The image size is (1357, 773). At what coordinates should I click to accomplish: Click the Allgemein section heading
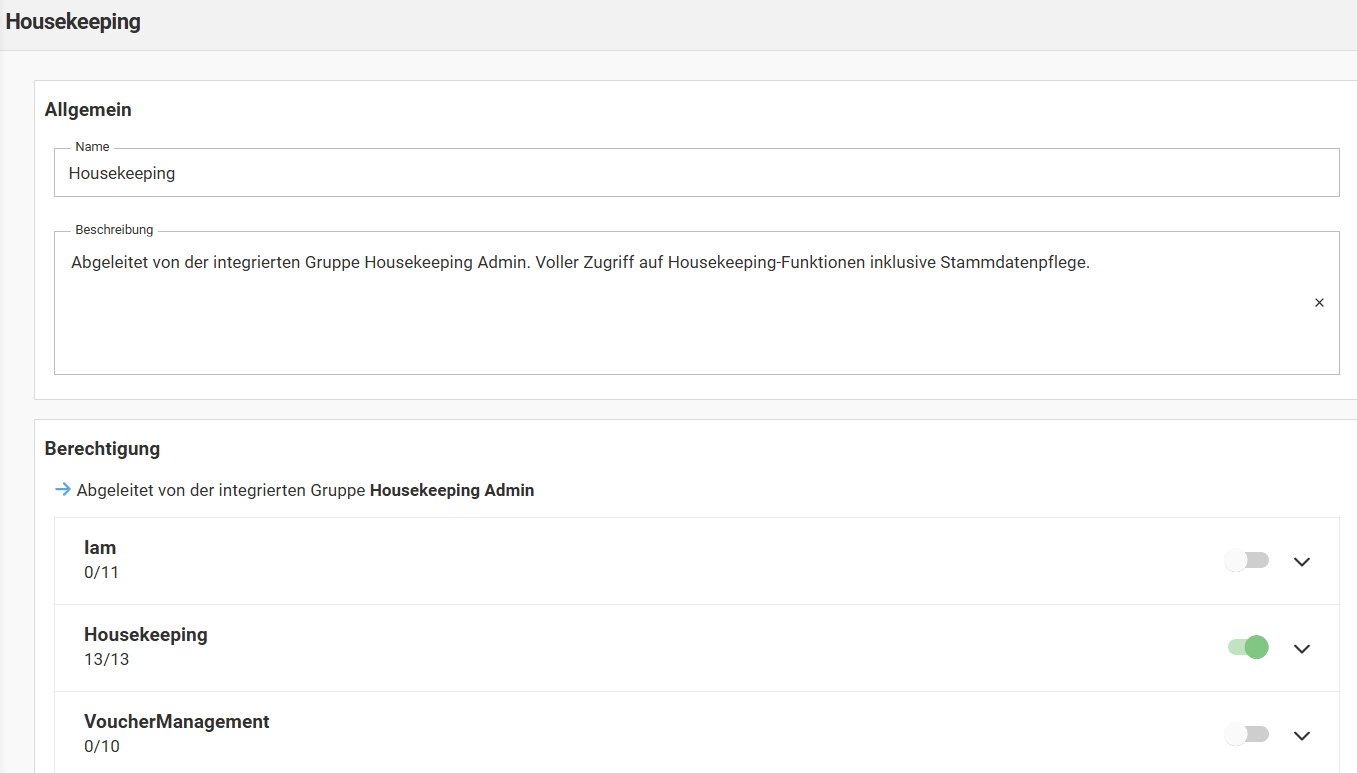pos(88,110)
